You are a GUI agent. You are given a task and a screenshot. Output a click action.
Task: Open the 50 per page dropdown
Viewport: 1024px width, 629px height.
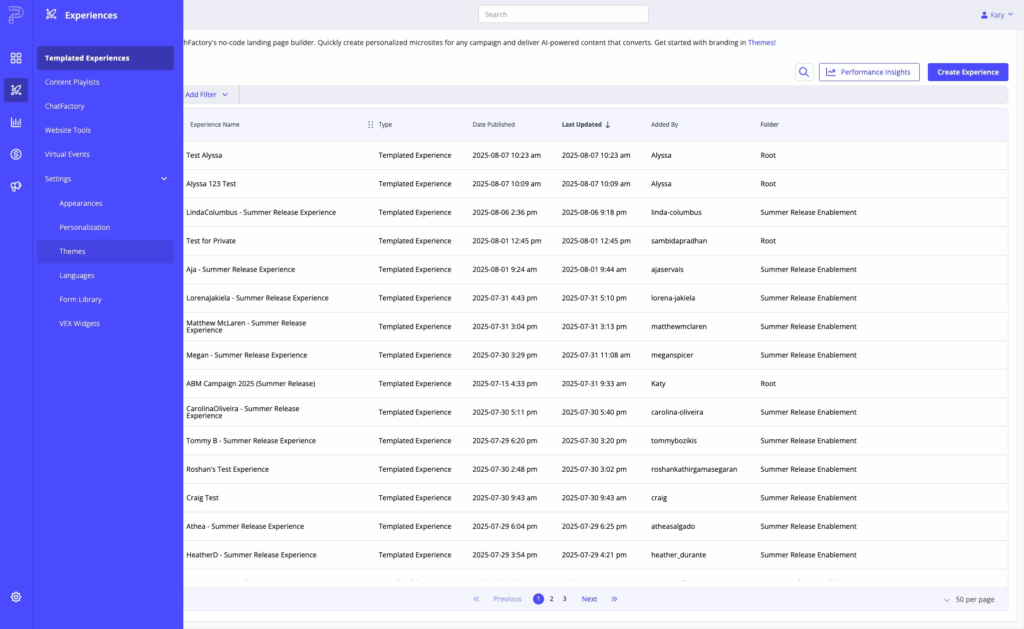[x=969, y=600]
